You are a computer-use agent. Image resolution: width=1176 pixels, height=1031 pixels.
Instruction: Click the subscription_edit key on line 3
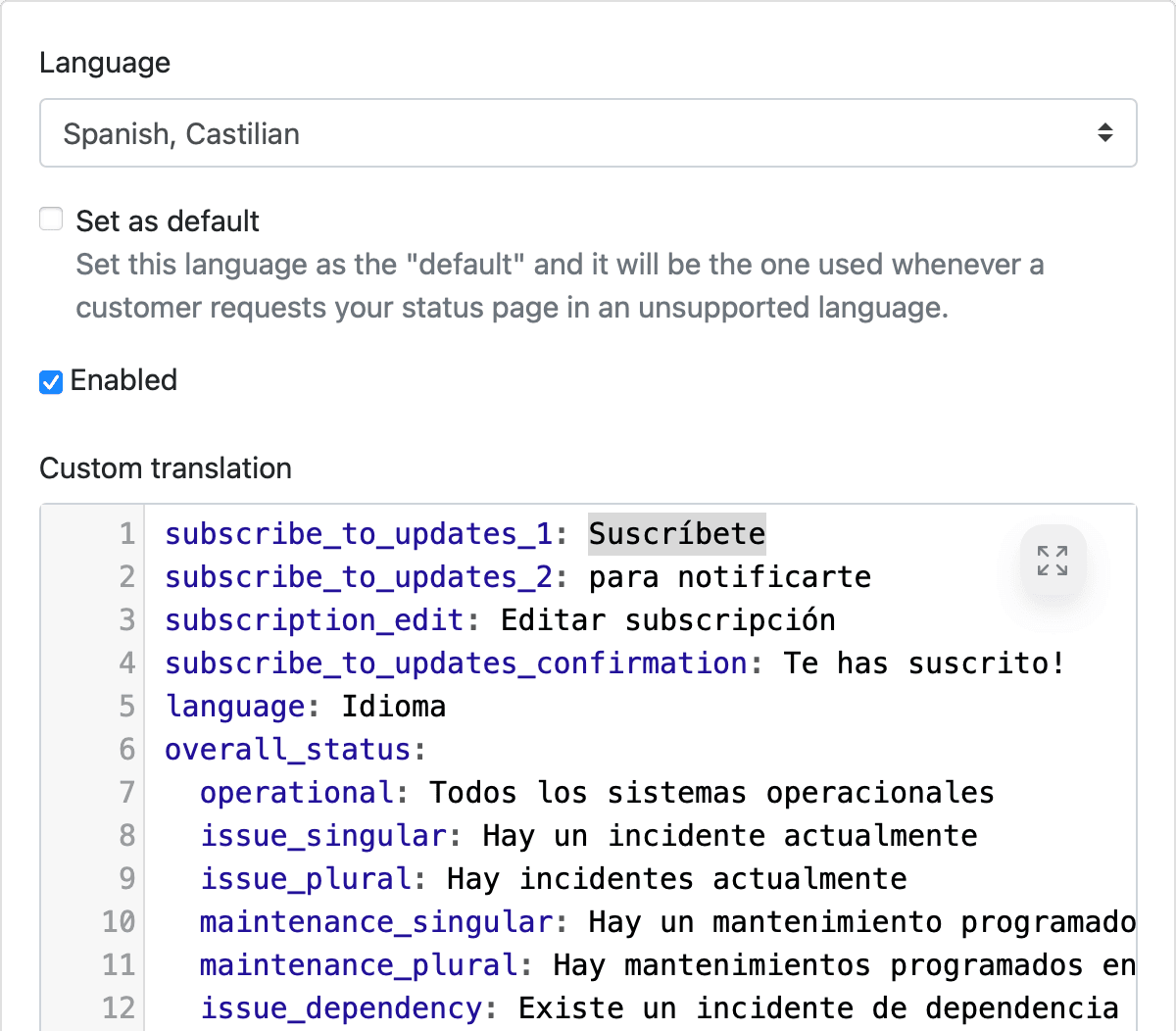point(314,620)
